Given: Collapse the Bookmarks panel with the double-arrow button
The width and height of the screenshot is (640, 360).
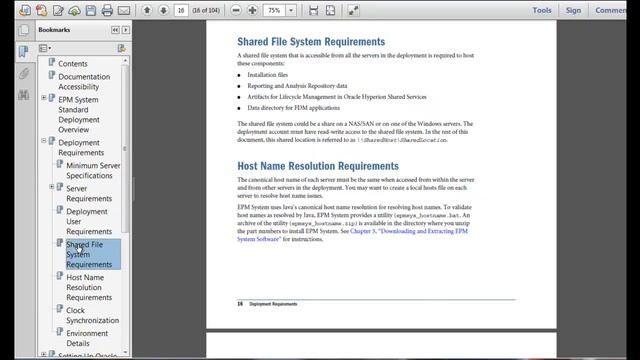Looking at the screenshot, I should pos(115,30).
